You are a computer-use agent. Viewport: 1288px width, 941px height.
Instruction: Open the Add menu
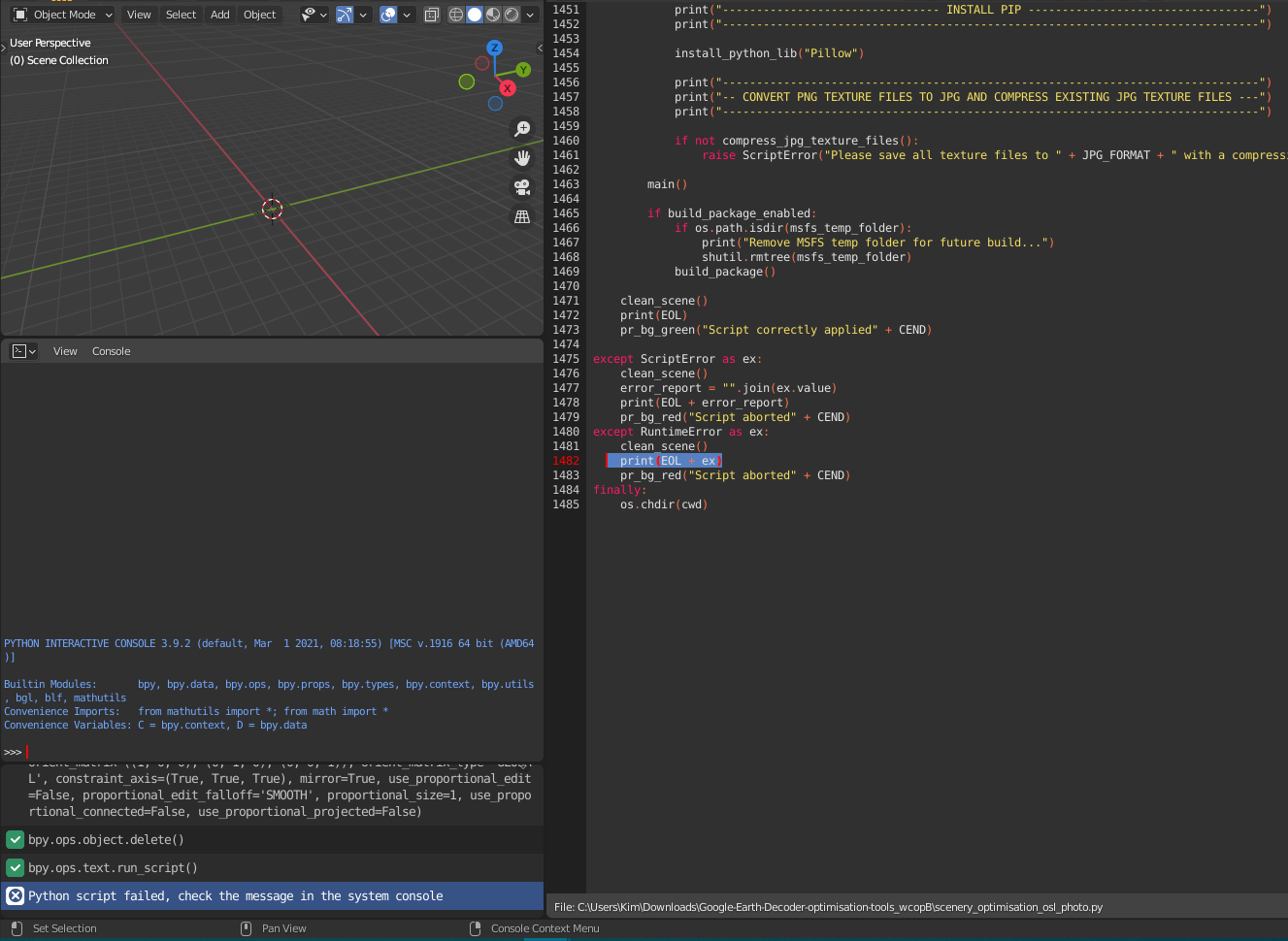pyautogui.click(x=220, y=15)
